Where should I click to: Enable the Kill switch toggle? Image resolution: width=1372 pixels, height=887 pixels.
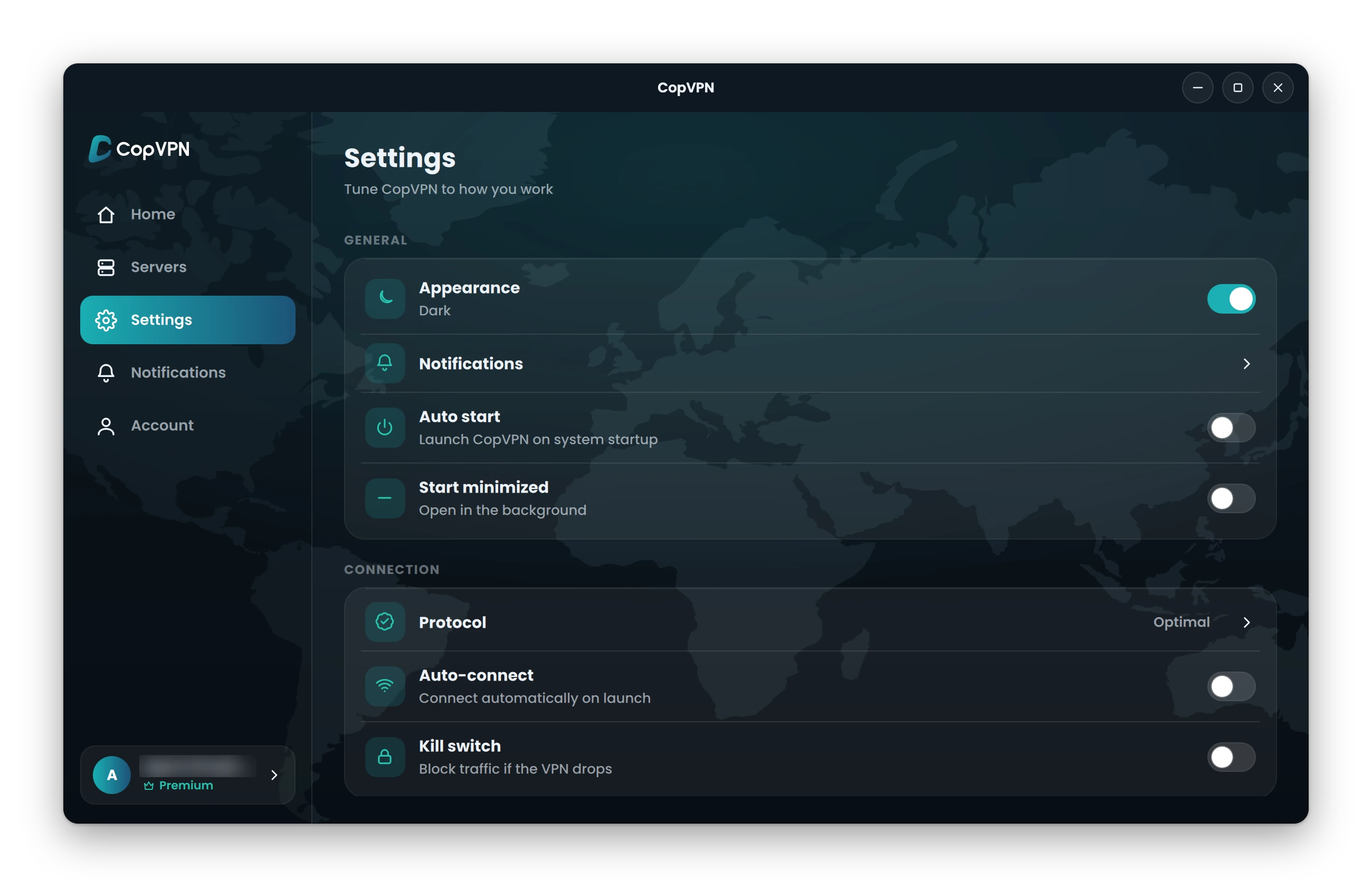[1231, 757]
